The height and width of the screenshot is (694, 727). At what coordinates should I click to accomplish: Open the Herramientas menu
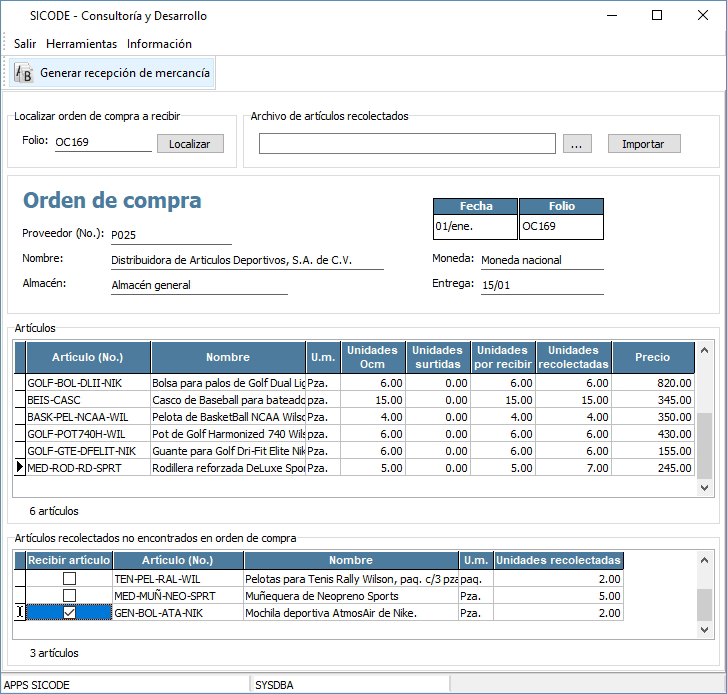tap(81, 44)
